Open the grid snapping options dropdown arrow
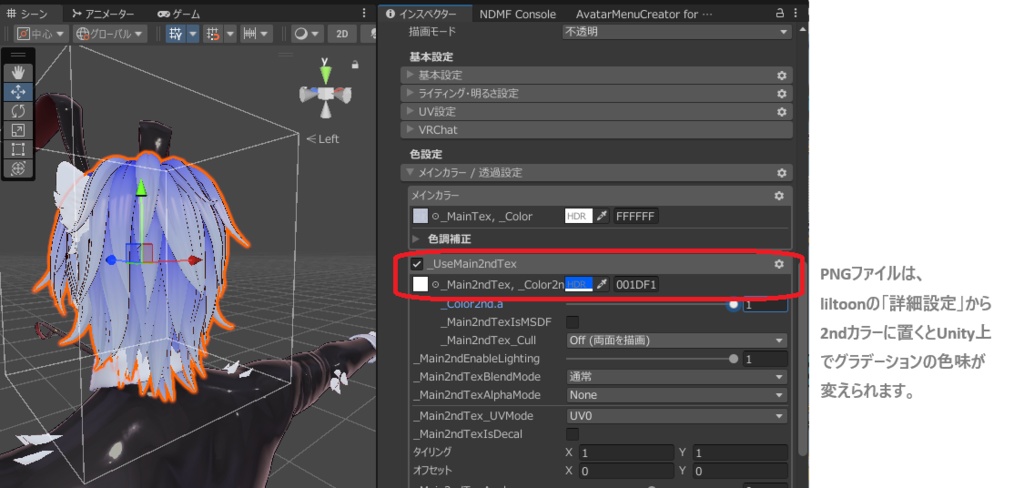Image resolution: width=1024 pixels, height=488 pixels. coord(230,34)
